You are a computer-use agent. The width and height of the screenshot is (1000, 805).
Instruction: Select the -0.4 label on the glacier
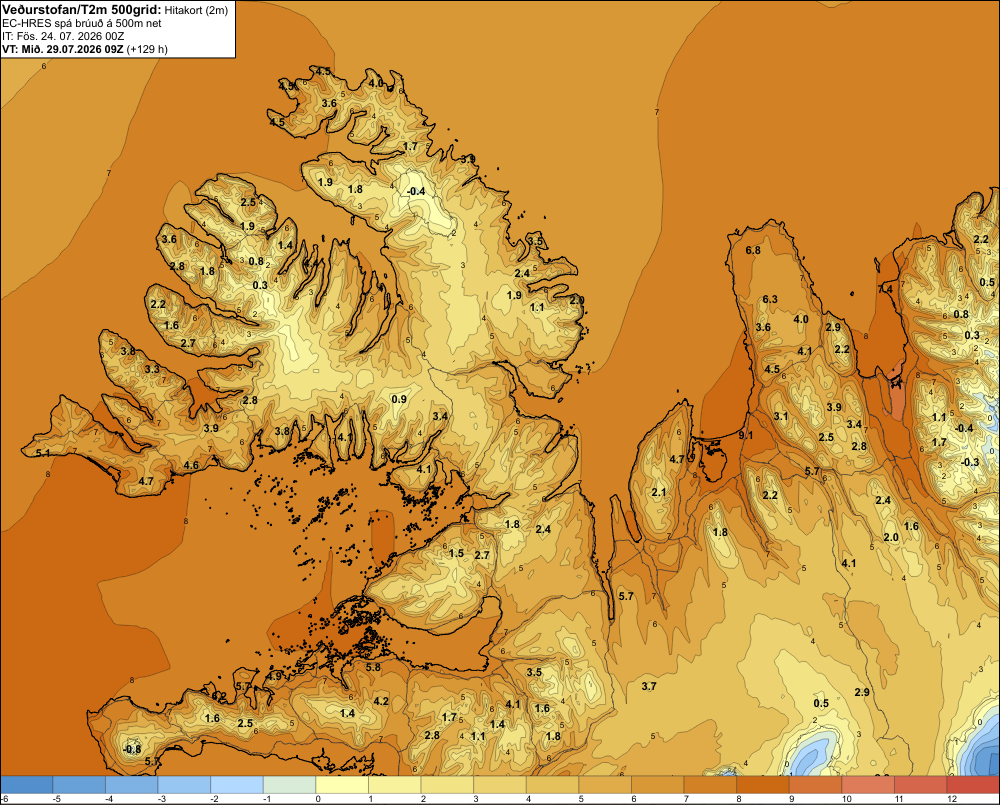pos(416,191)
